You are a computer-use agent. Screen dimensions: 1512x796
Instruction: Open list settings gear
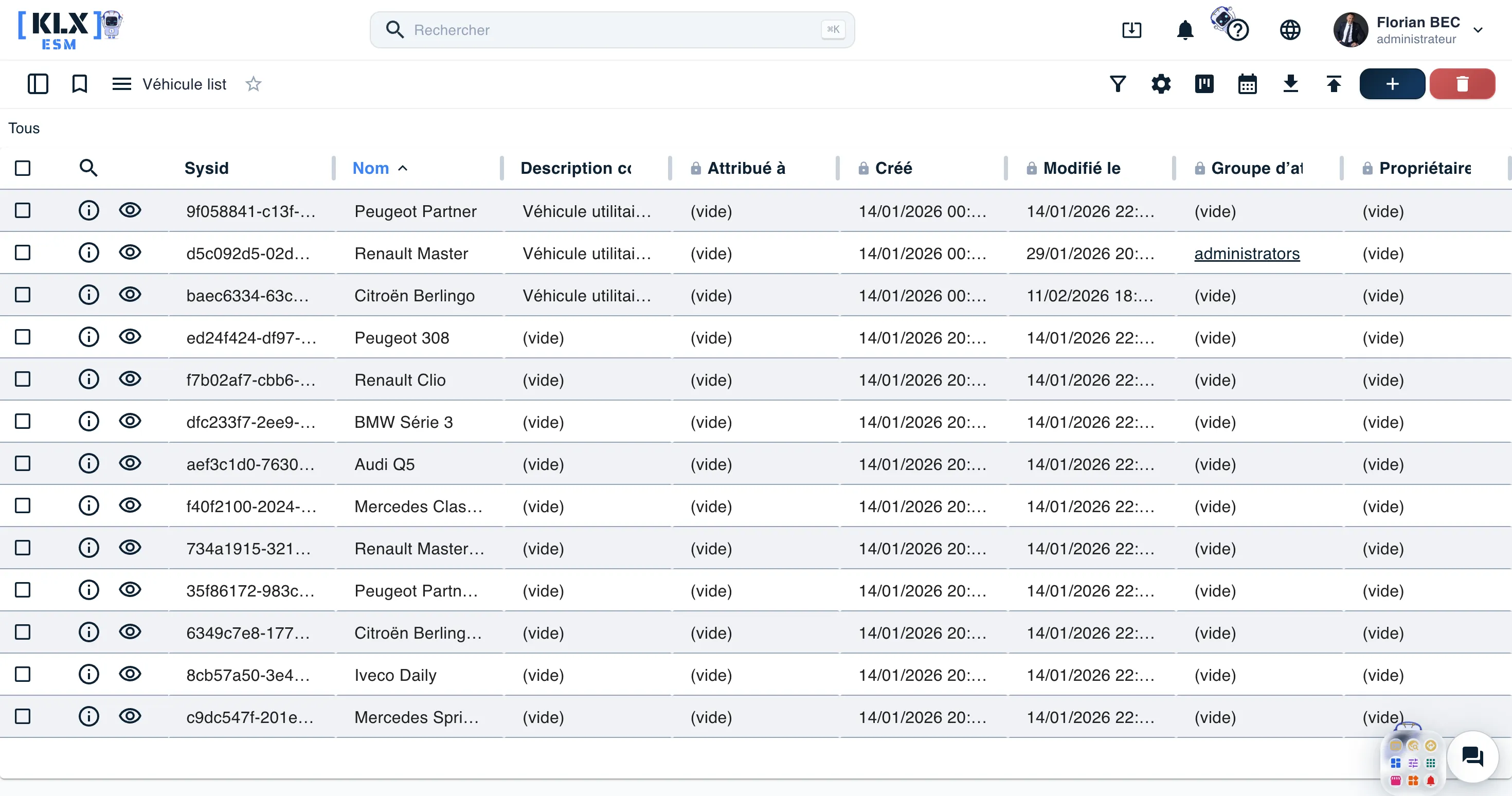point(1160,84)
